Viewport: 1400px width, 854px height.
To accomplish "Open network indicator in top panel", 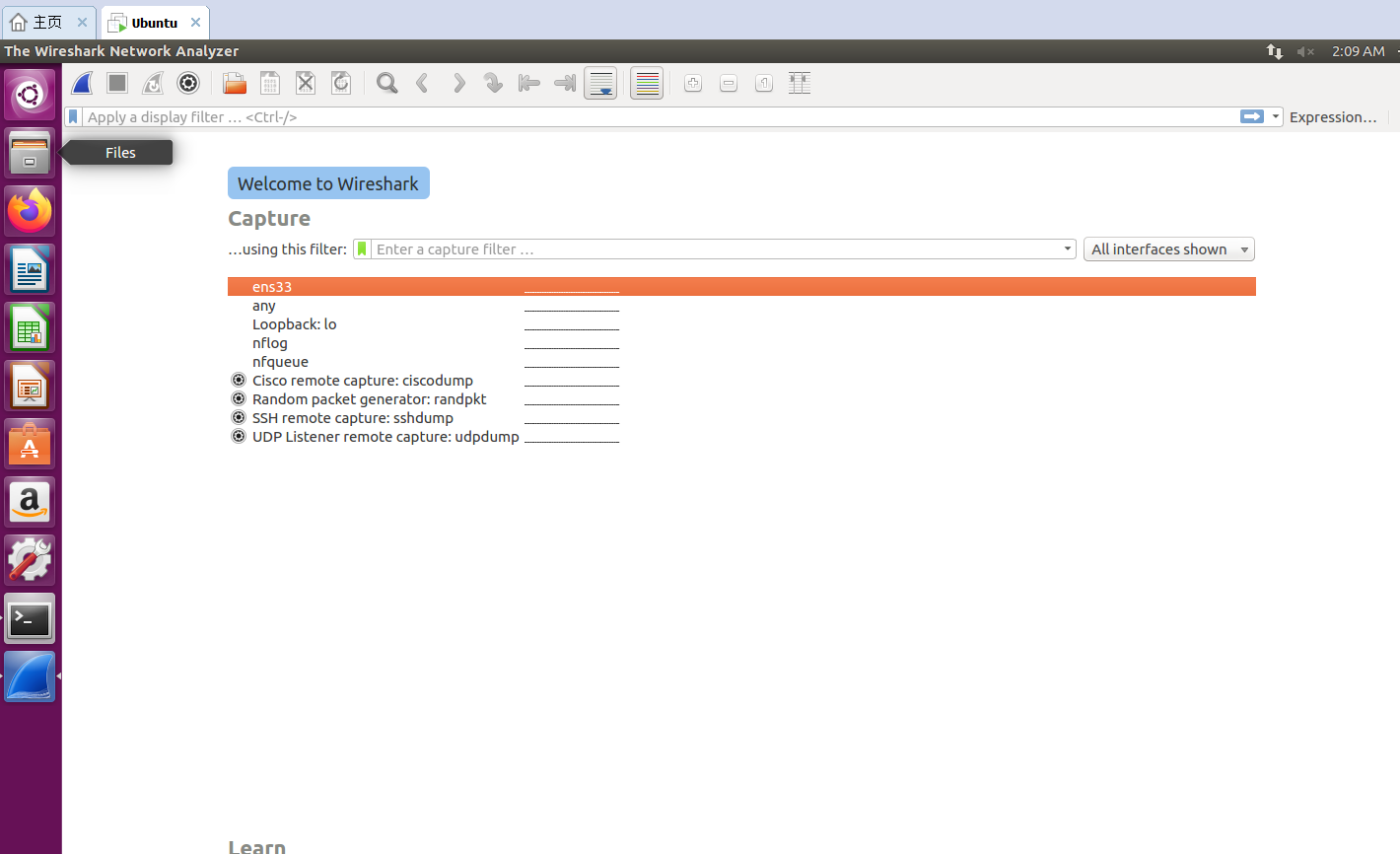I will click(1275, 51).
